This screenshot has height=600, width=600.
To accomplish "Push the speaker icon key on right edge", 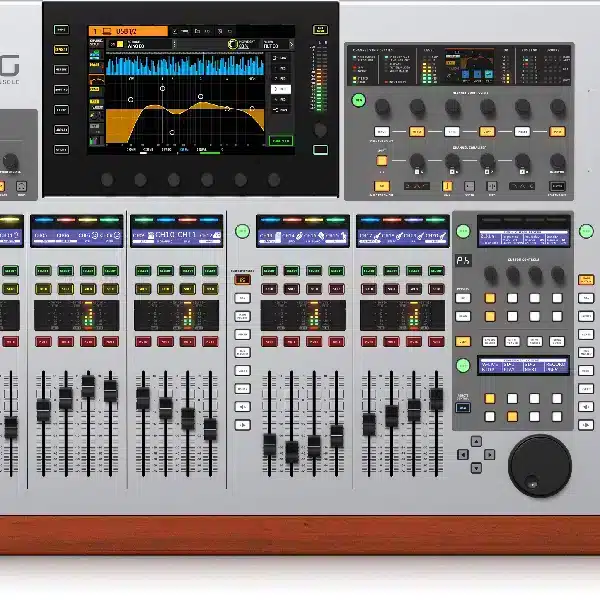I will [x=586, y=407].
